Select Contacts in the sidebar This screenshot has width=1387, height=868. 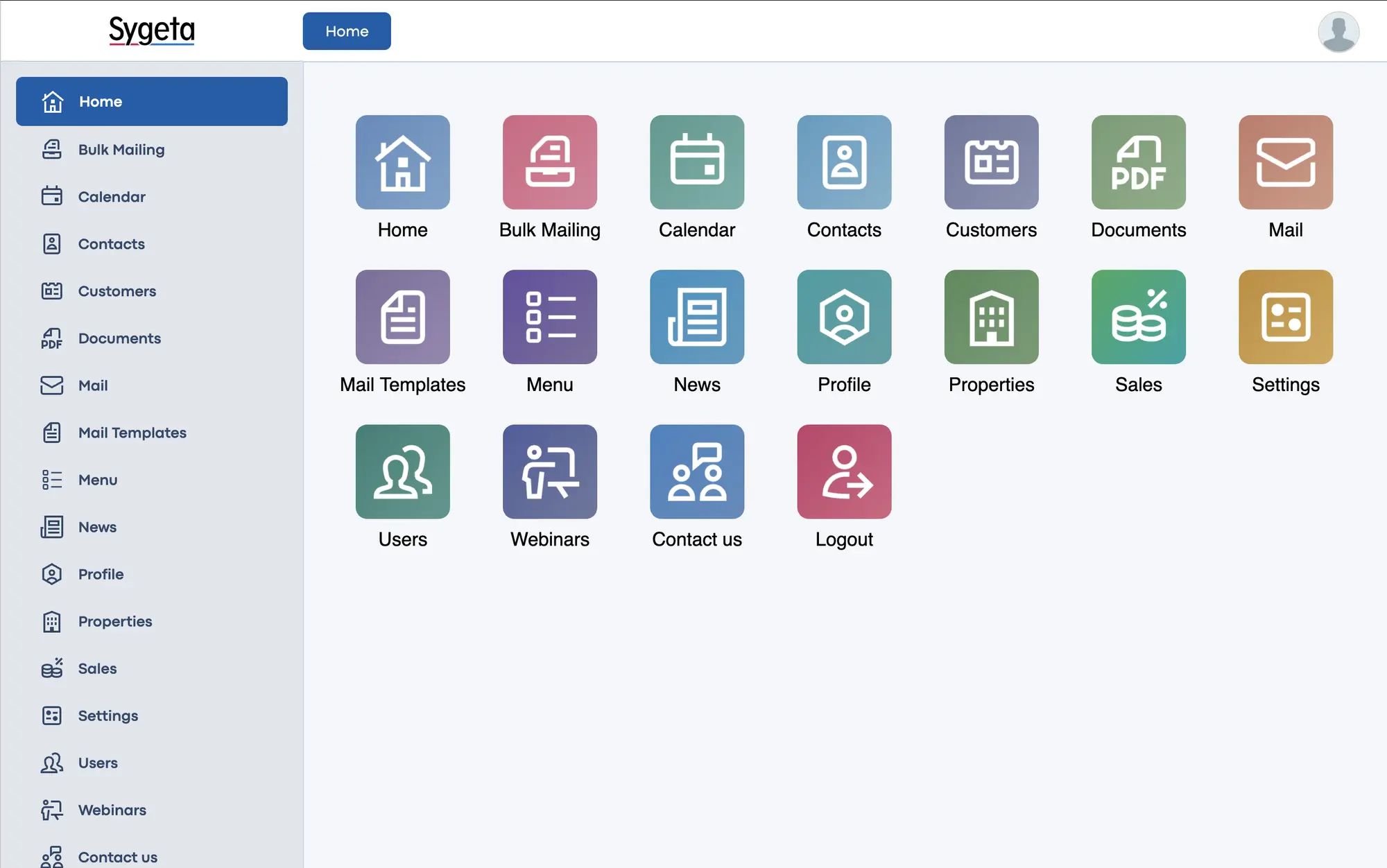point(152,243)
